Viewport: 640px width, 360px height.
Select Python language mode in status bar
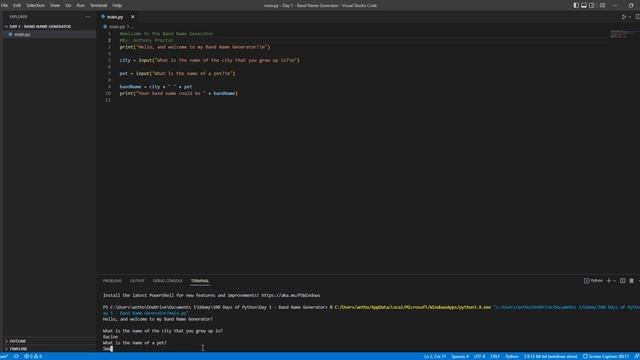(x=512, y=356)
